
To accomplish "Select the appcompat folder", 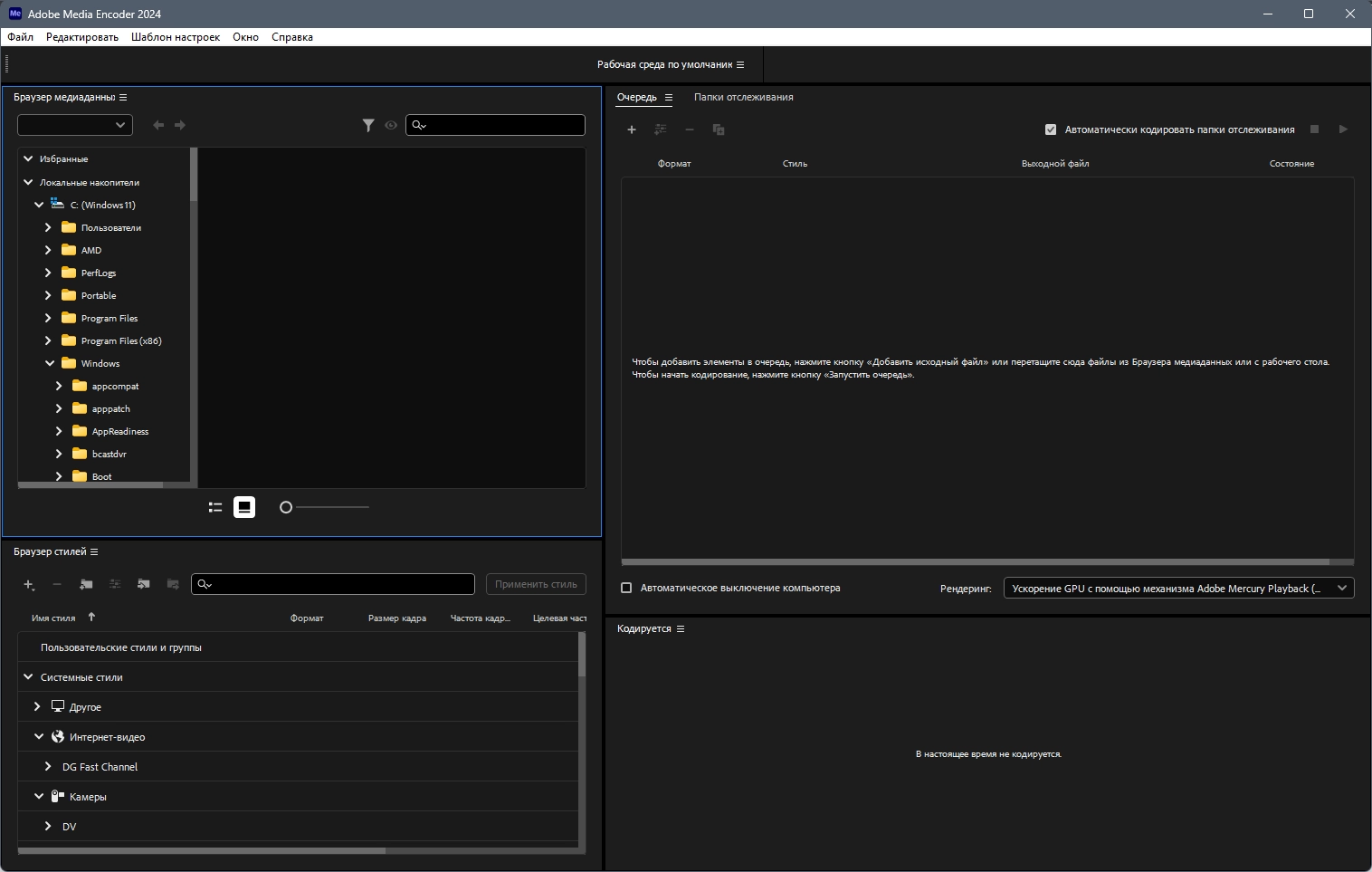I will (x=116, y=386).
